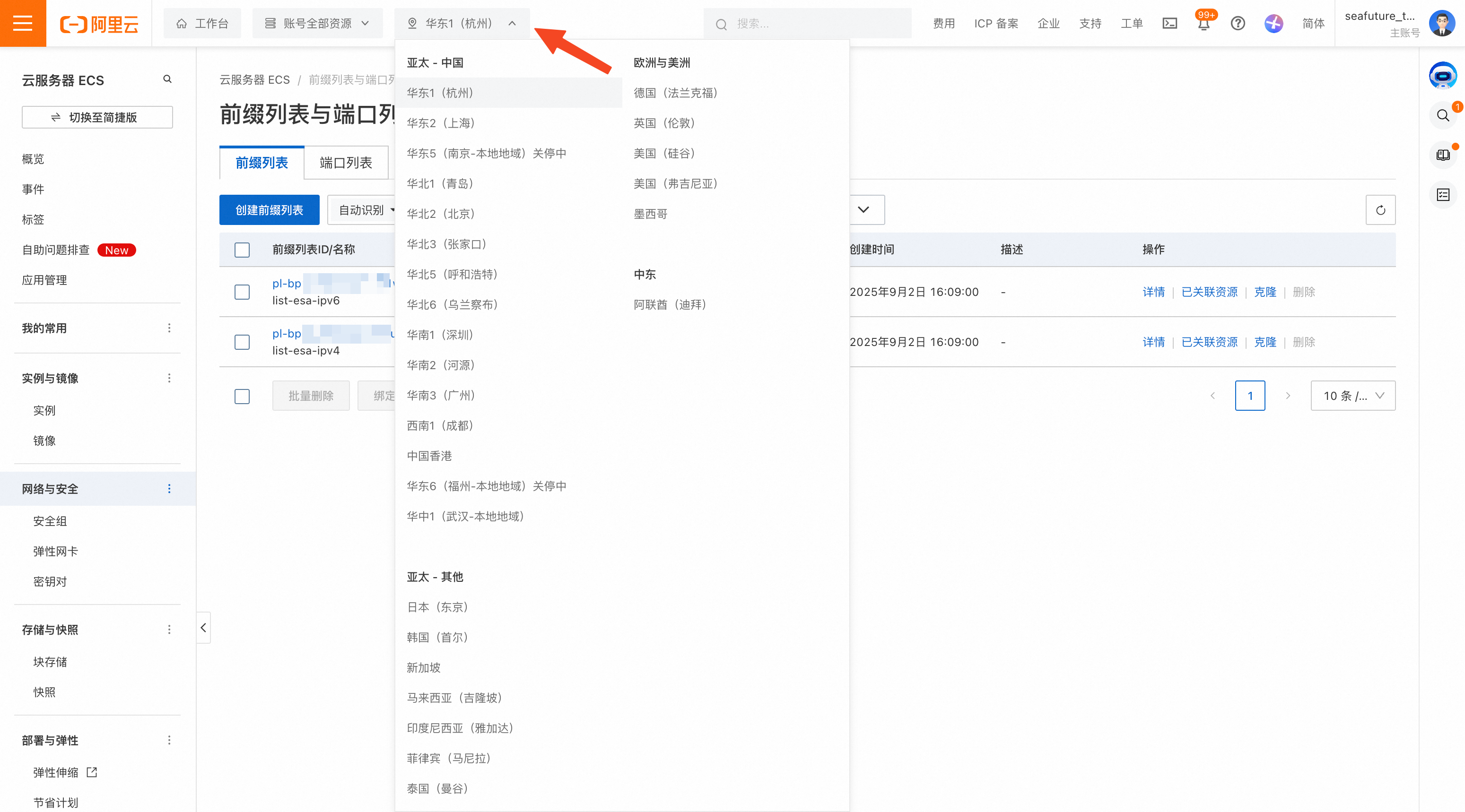The width and height of the screenshot is (1465, 812).
Task: Collapse the left sidebar arrow
Action: pyautogui.click(x=203, y=627)
